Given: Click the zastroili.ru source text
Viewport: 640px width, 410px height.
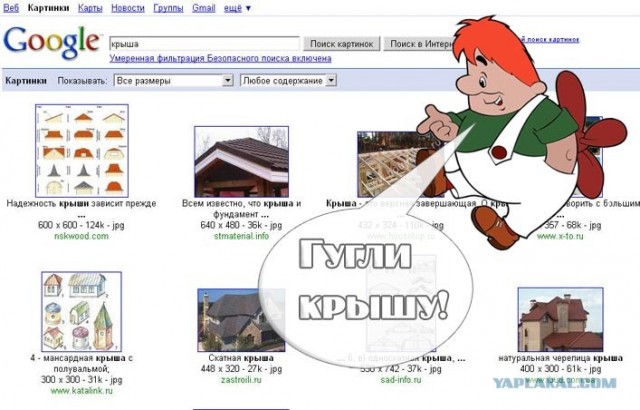Looking at the screenshot, I should [241, 380].
